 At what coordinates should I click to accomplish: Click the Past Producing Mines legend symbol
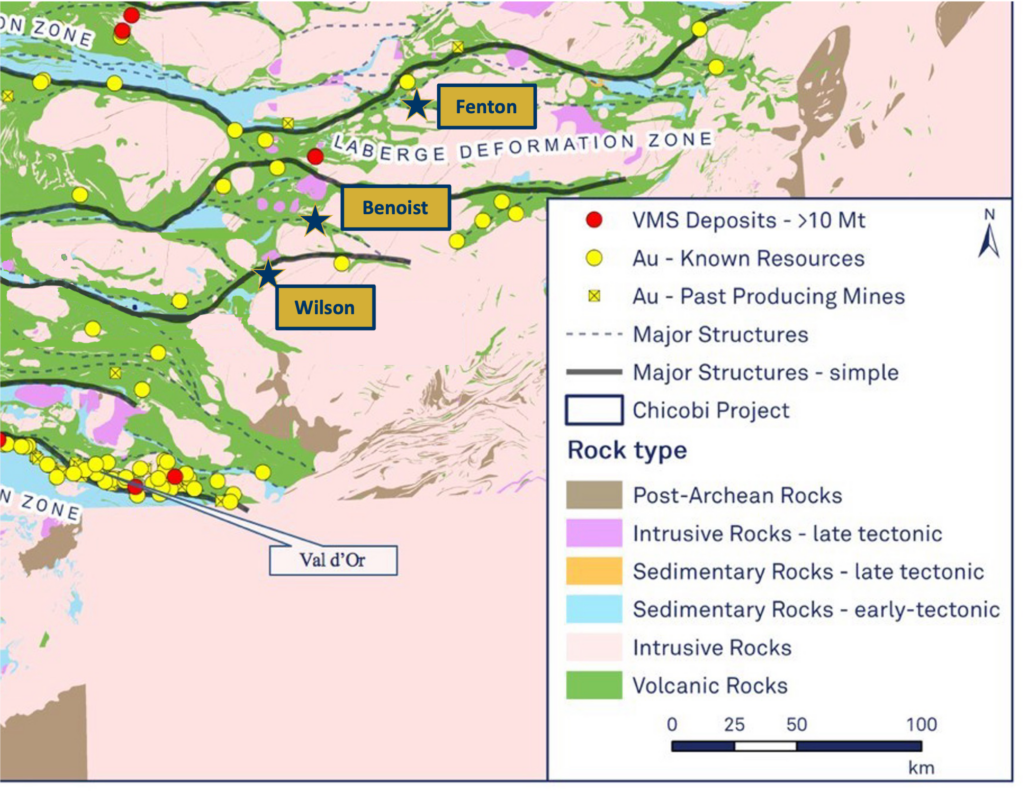pyautogui.click(x=593, y=297)
